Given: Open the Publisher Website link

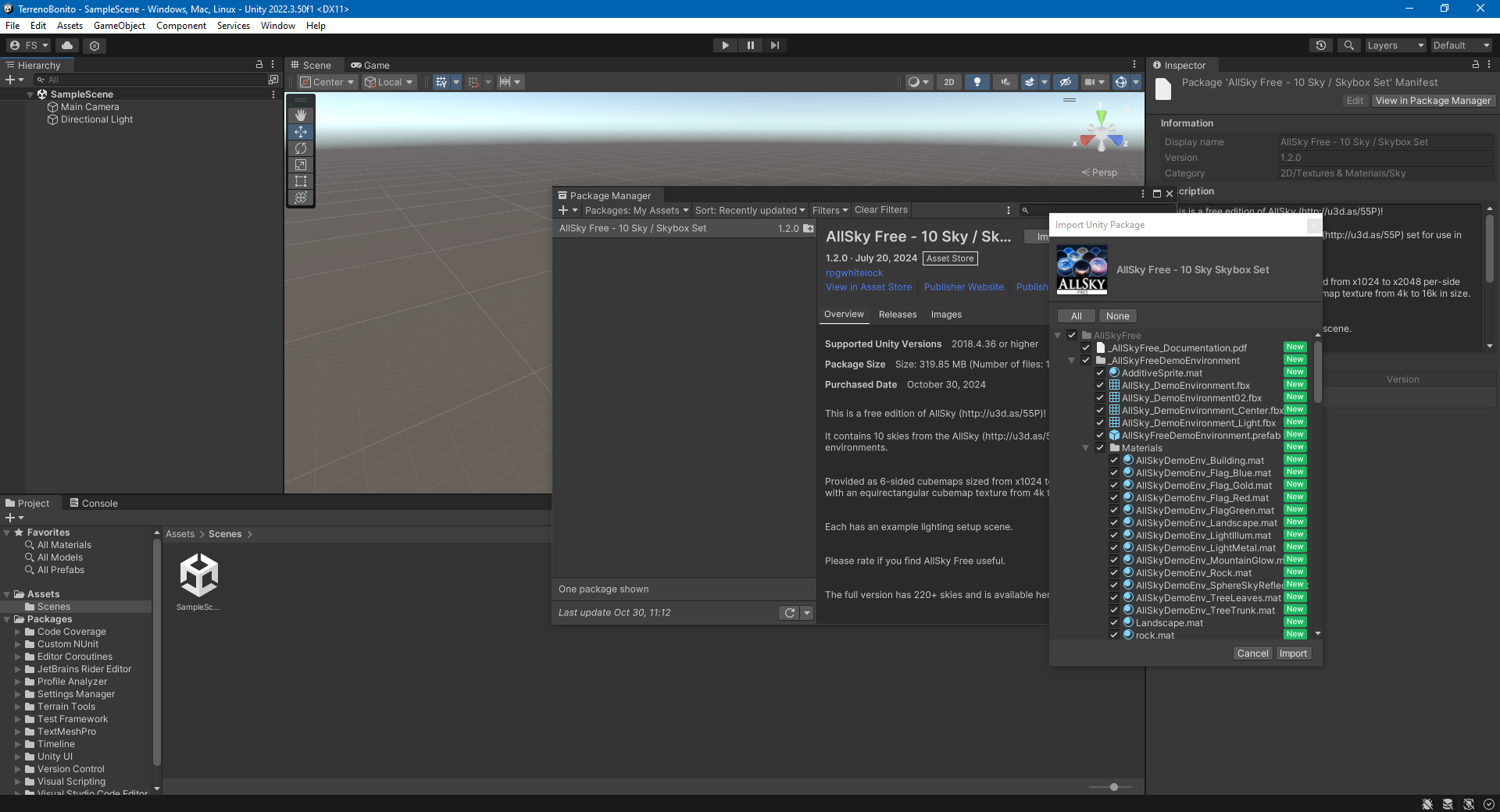Looking at the screenshot, I should point(964,287).
